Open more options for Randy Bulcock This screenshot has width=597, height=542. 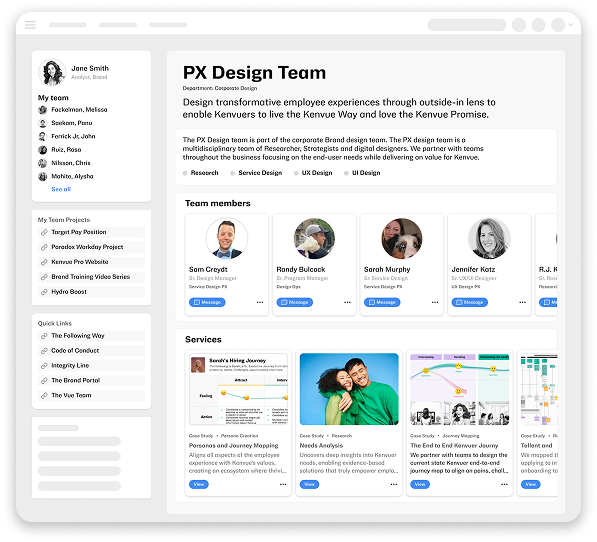click(348, 302)
